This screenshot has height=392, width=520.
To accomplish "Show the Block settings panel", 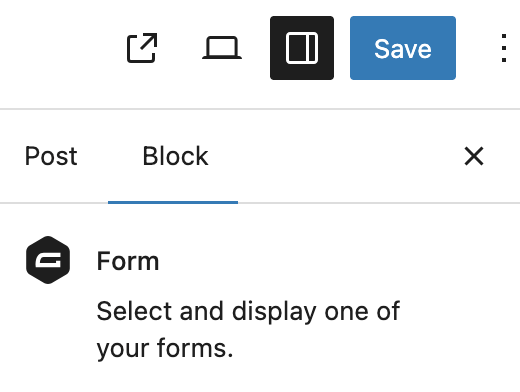I will 175,156.
